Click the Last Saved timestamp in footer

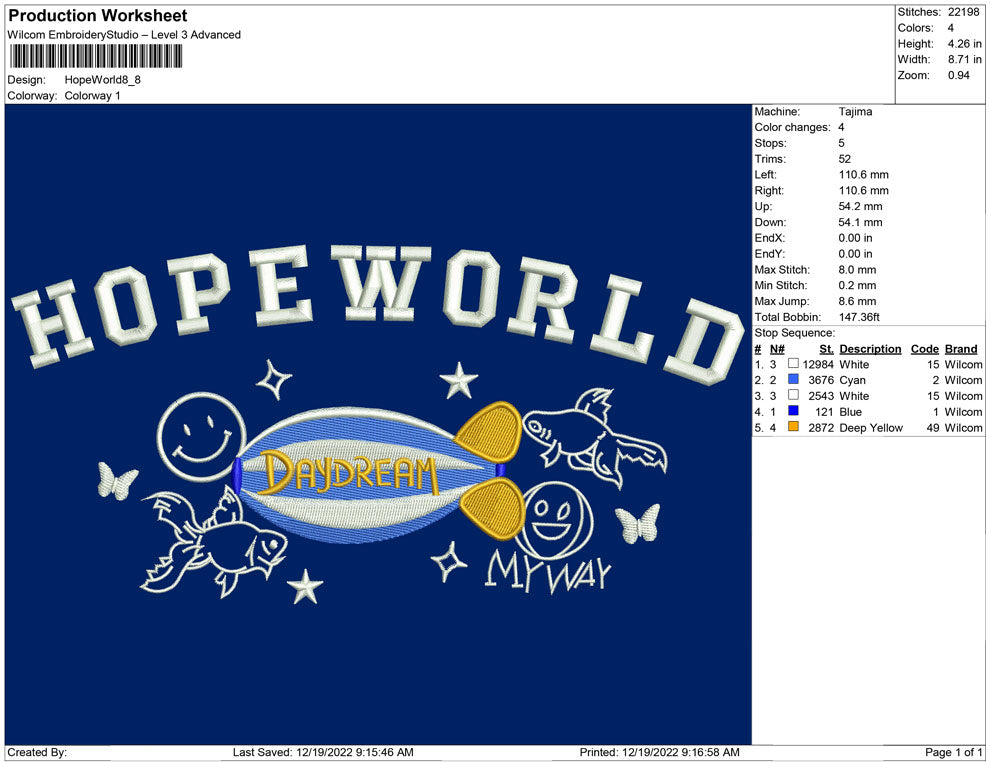click(x=323, y=752)
